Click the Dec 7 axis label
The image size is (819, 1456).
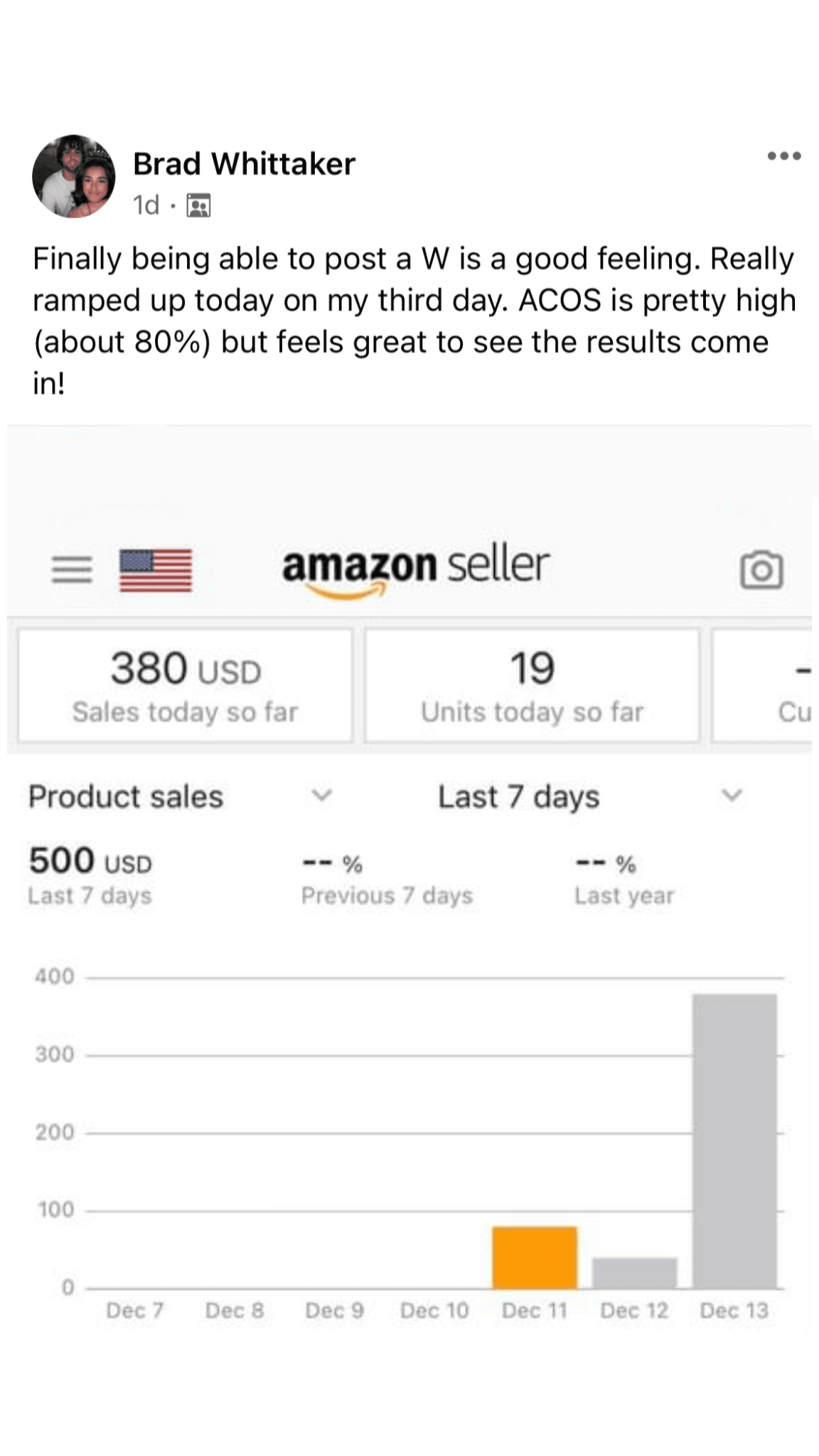135,1310
